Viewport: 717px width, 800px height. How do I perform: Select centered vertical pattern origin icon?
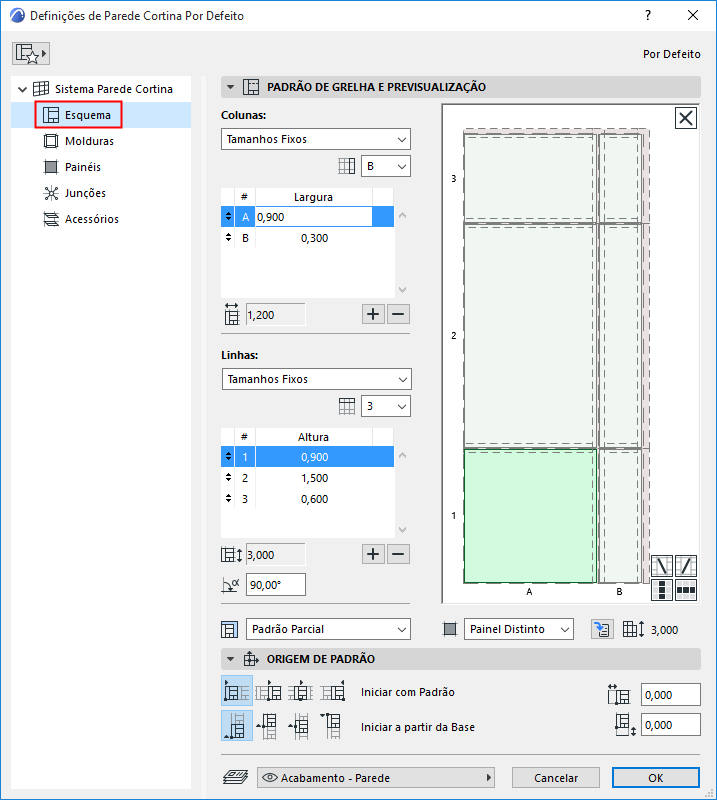click(x=301, y=726)
